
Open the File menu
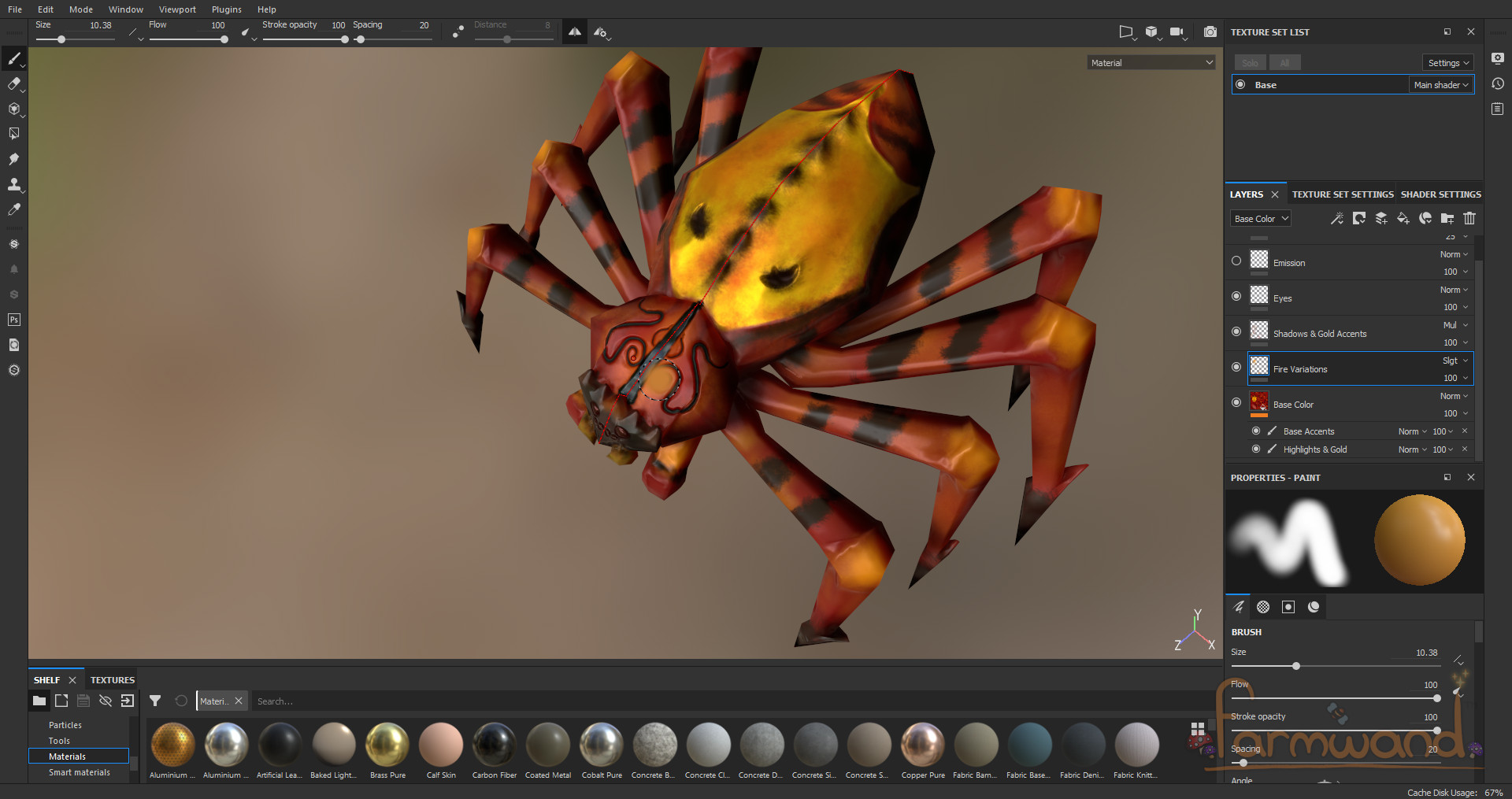coord(15,9)
